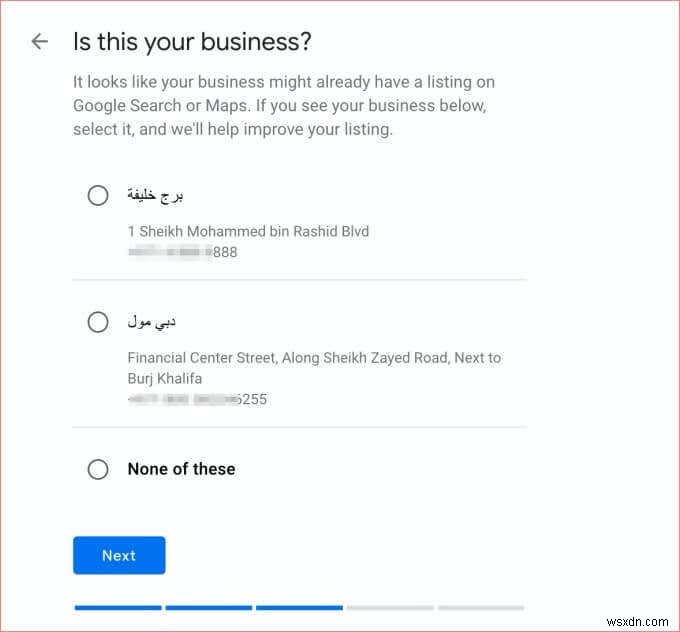The width and height of the screenshot is (680, 632).
Task: Click the last gray progress bar segment
Action: [481, 607]
